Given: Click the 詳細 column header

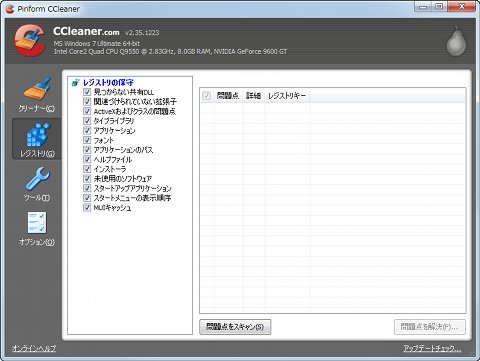Looking at the screenshot, I should [254, 96].
